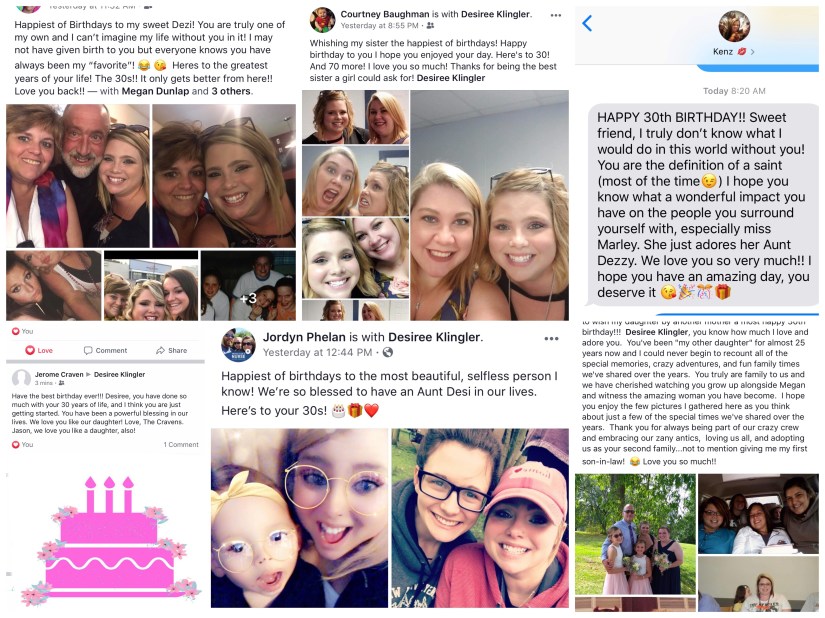The width and height of the screenshot is (825, 618).
Task: Tap the blue back arrow in Messages
Action: 587,23
